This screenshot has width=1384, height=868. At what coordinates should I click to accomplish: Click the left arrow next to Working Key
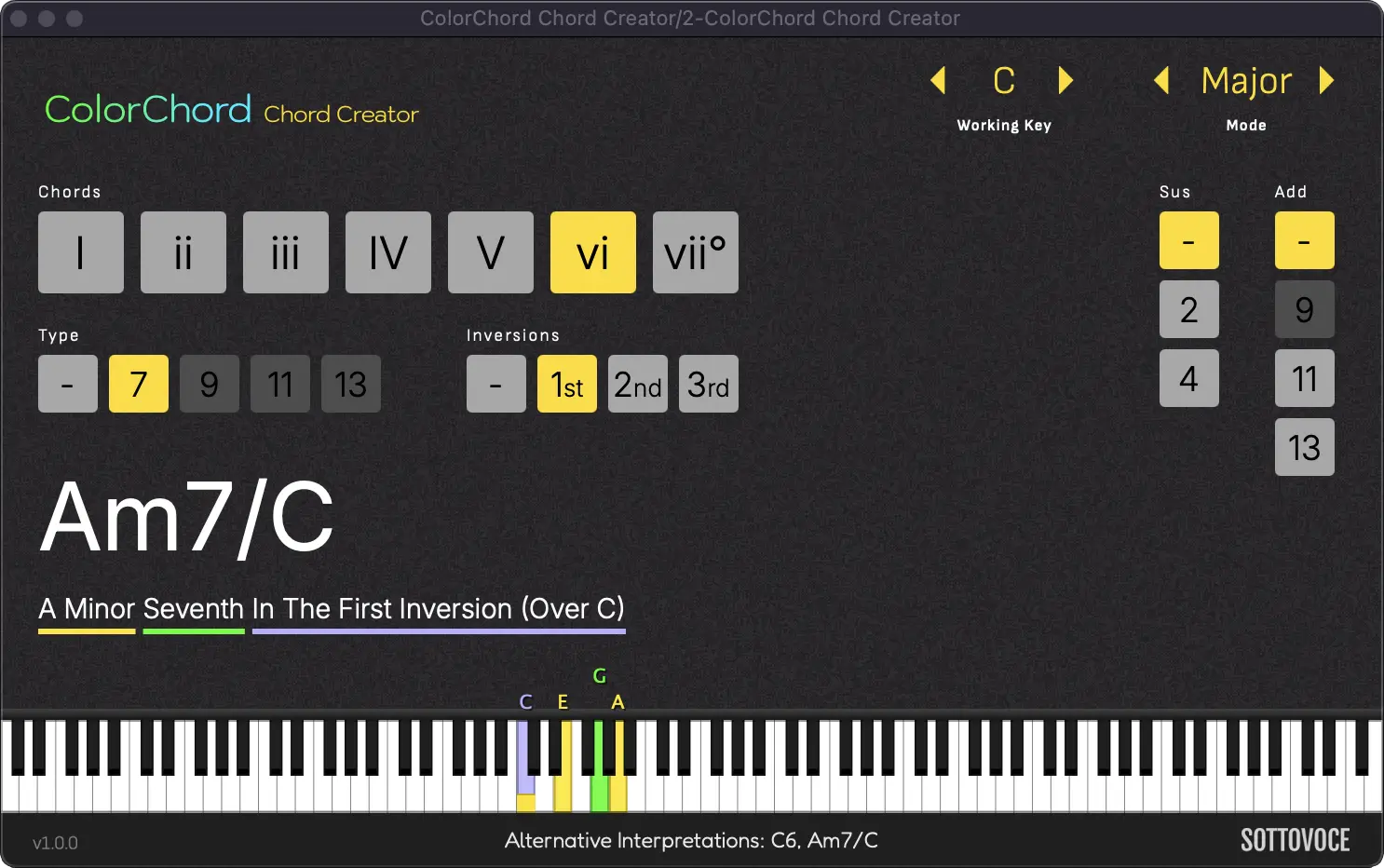pyautogui.click(x=939, y=81)
